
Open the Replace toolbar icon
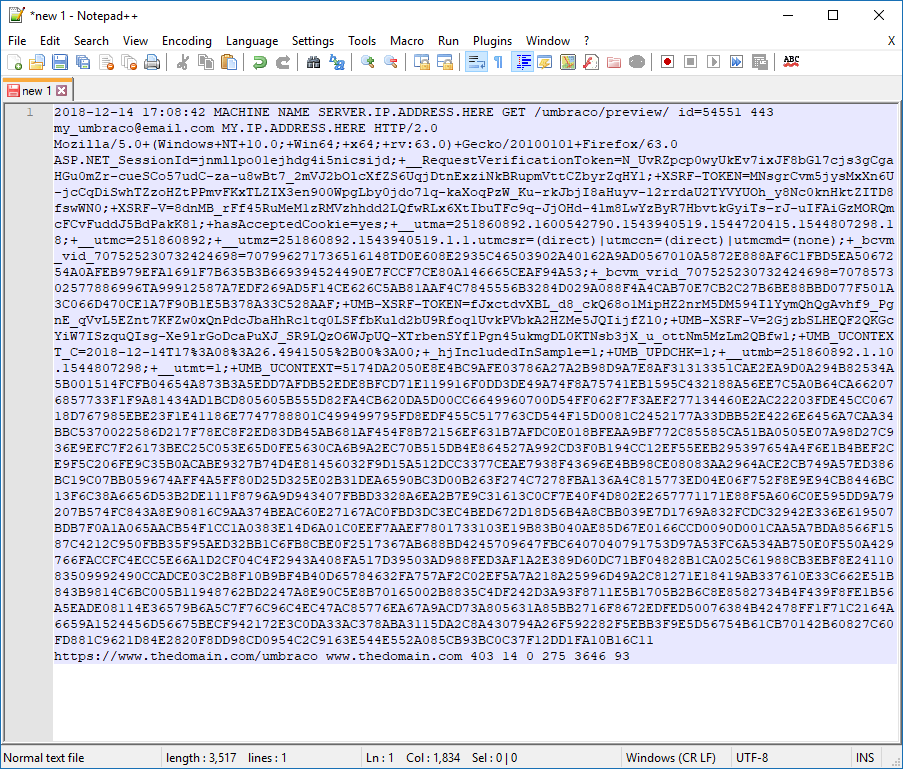[x=336, y=62]
